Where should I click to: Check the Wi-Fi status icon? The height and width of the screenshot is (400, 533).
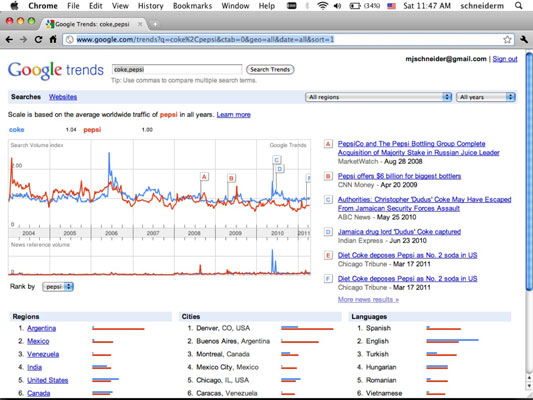coord(322,6)
